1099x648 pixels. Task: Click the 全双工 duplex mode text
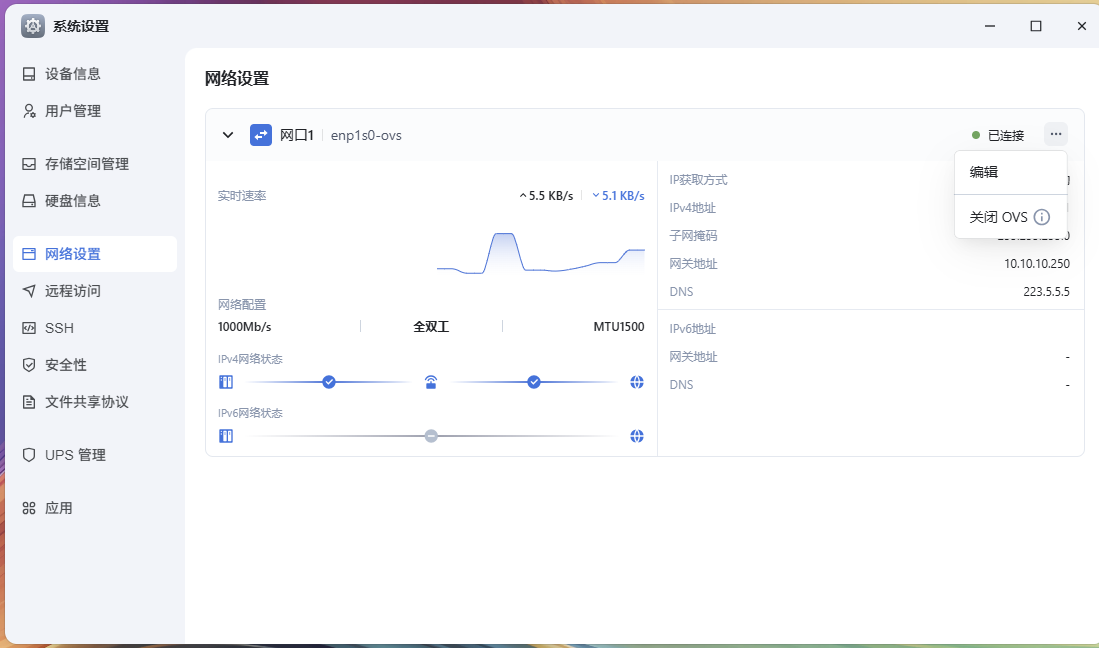click(431, 326)
